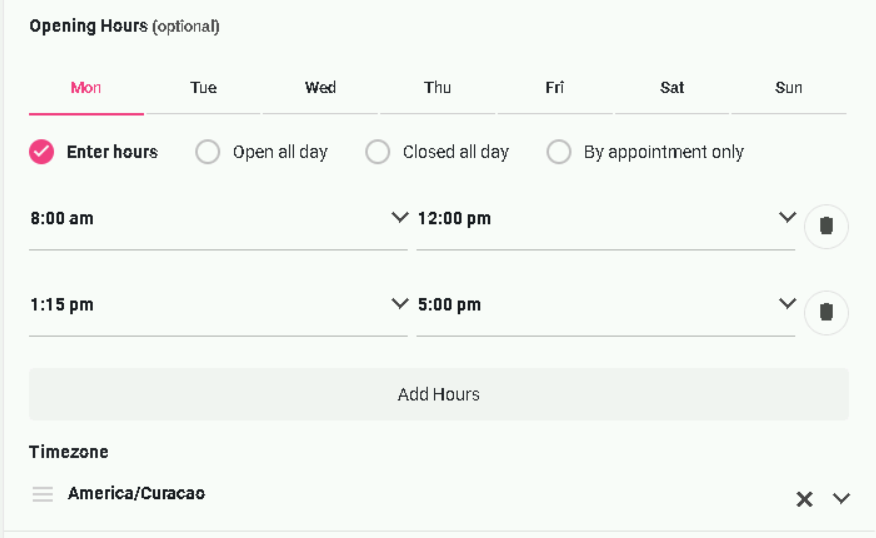Open the 1:15 pm start time dropdown
This screenshot has height=538, width=876.
point(218,304)
